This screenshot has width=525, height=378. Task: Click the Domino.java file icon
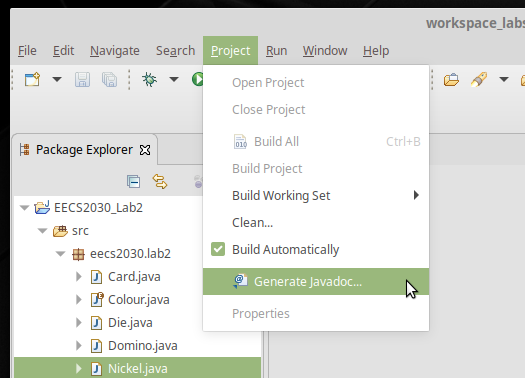click(x=96, y=346)
